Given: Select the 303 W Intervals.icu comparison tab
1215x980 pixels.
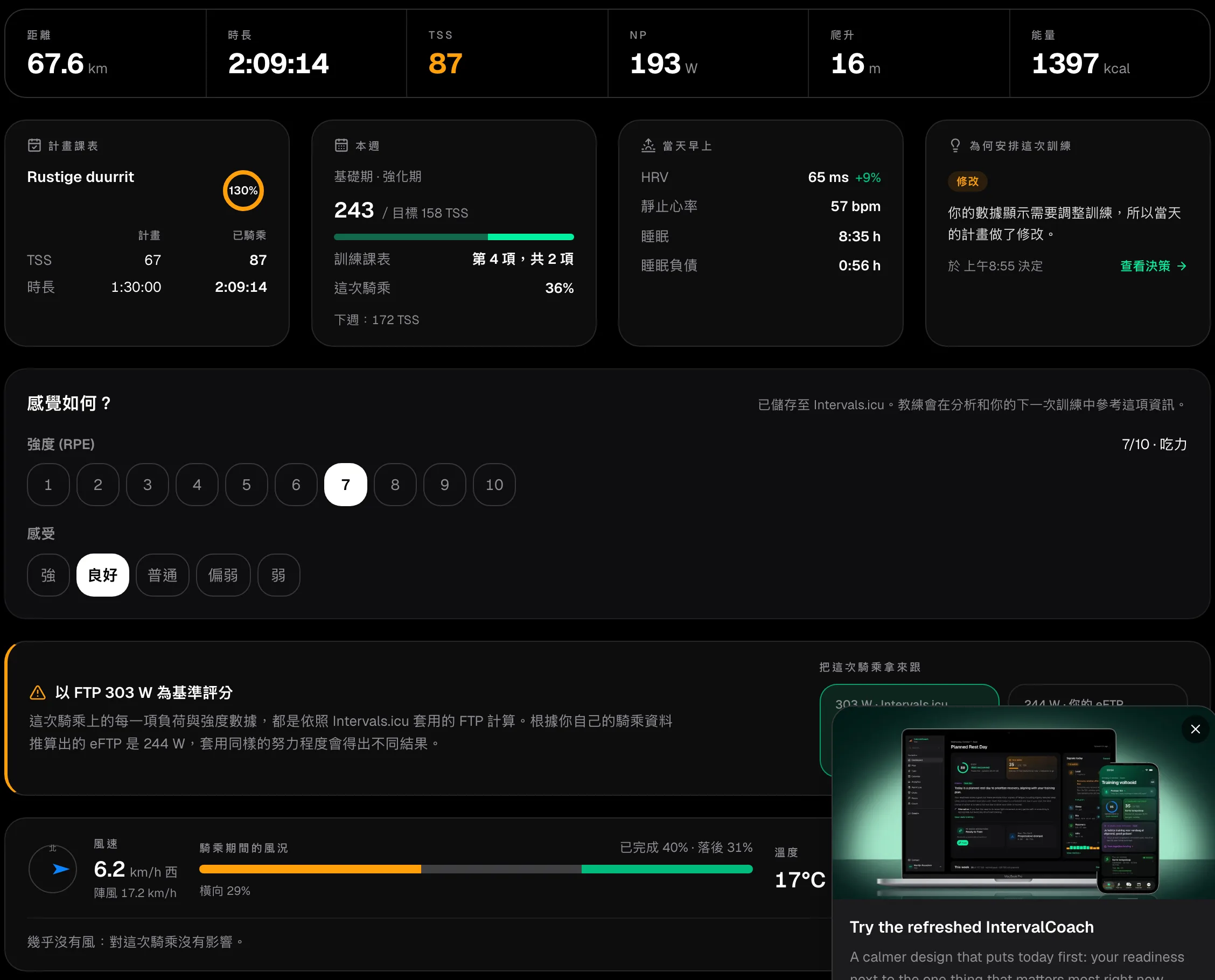Looking at the screenshot, I should tap(909, 696).
